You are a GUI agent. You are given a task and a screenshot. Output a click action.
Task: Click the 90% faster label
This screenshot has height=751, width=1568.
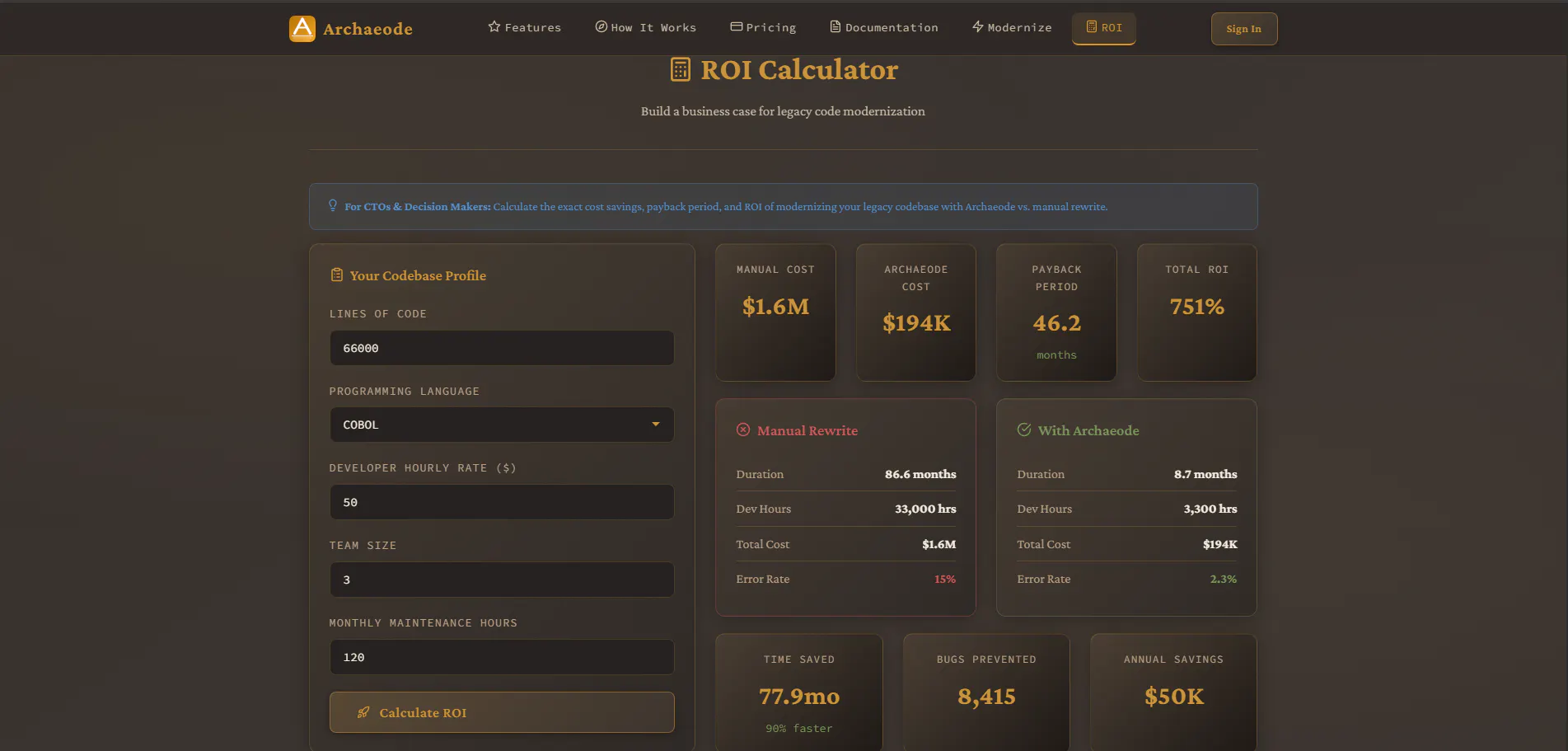pyautogui.click(x=799, y=729)
